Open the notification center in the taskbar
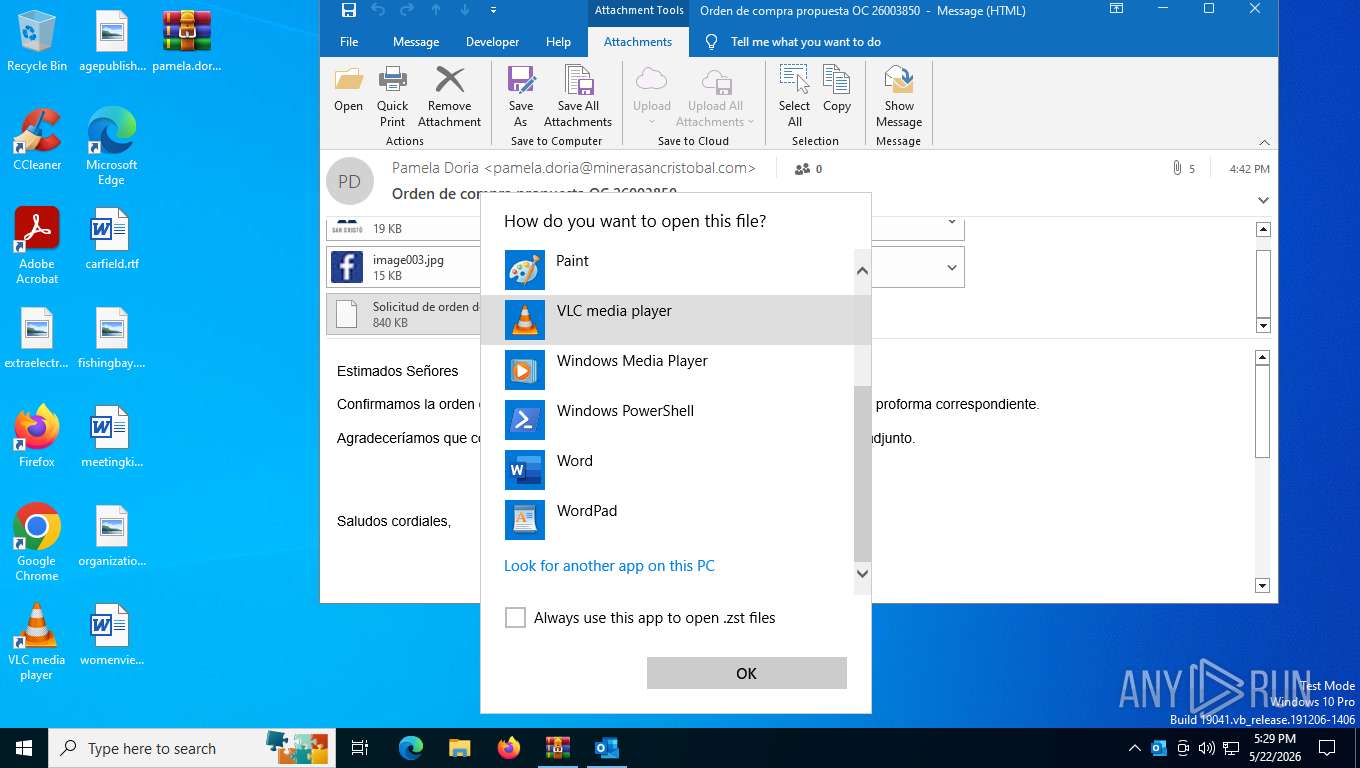The width and height of the screenshot is (1360, 768). [1327, 748]
